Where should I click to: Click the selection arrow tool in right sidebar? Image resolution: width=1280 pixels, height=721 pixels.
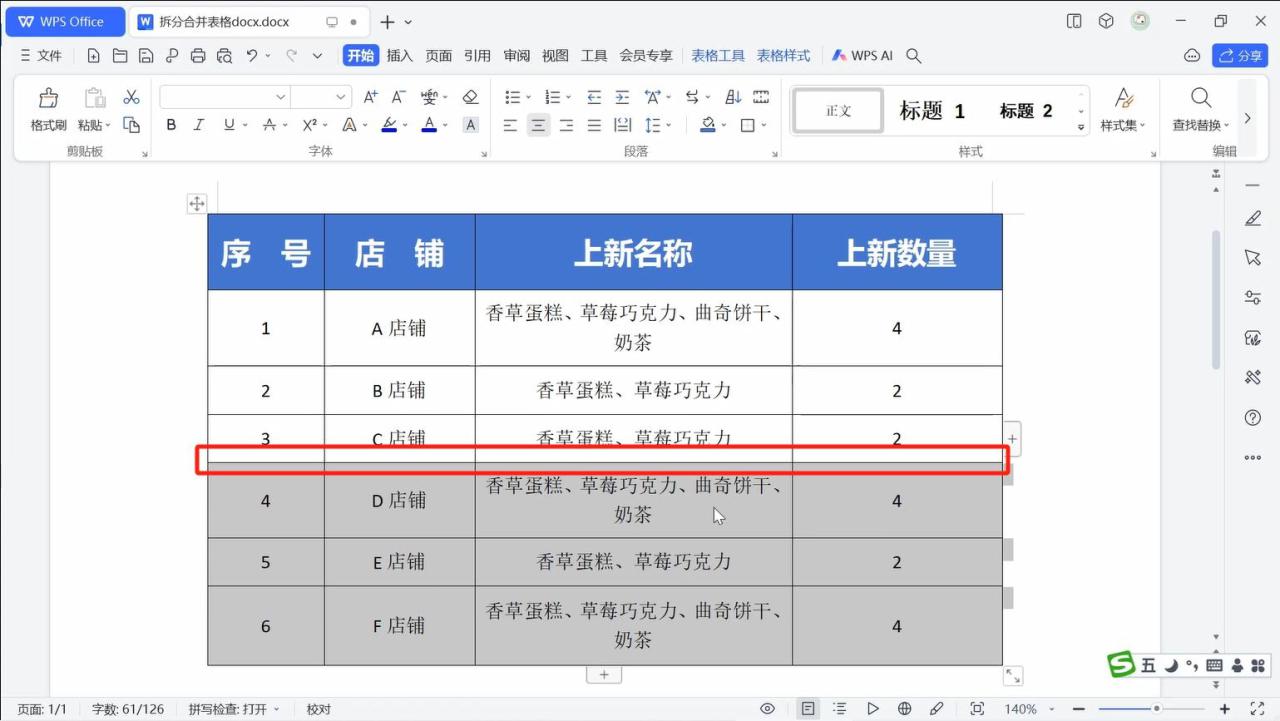(x=1253, y=258)
